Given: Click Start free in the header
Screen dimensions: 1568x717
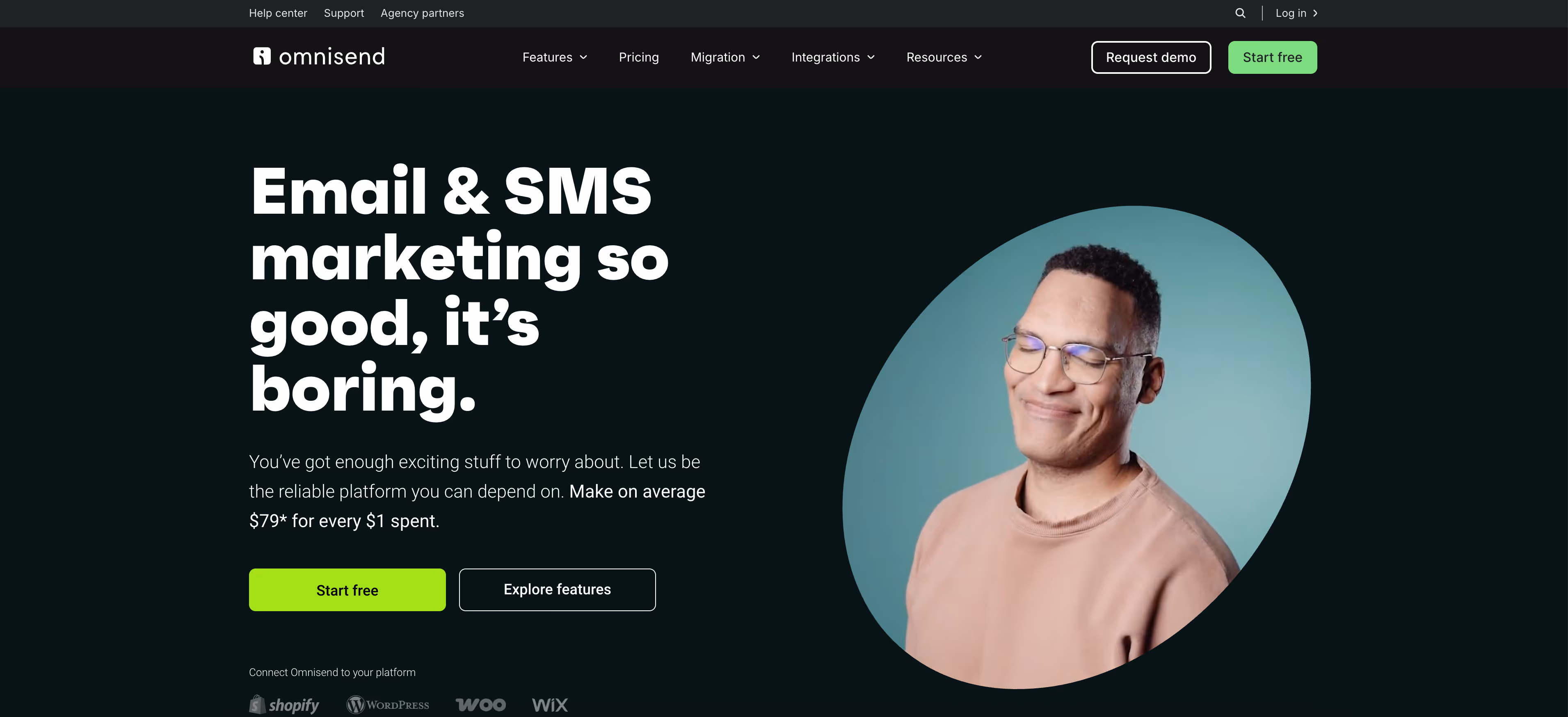Looking at the screenshot, I should (x=1272, y=57).
